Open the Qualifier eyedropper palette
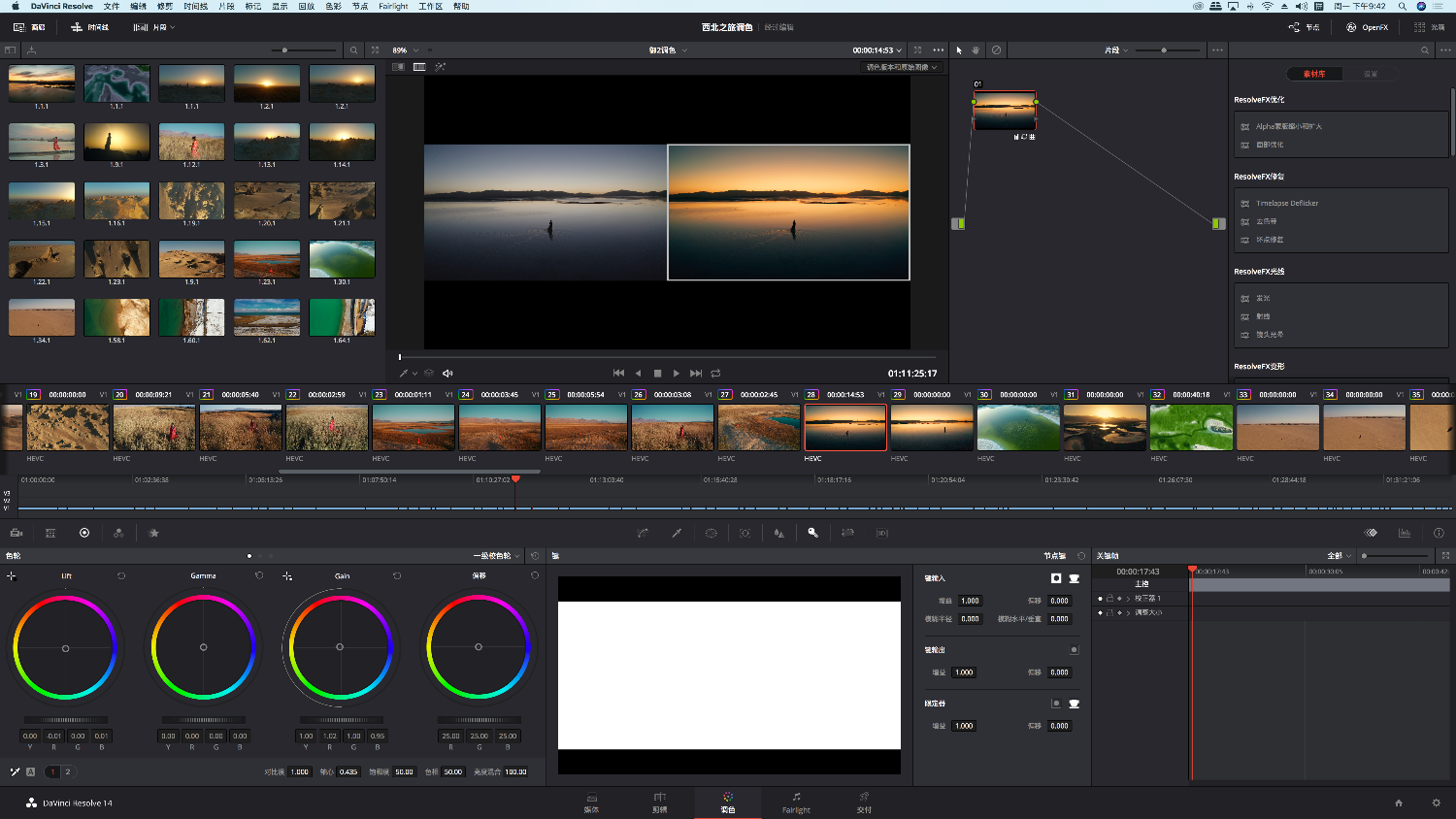Viewport: 1456px width, 819px height. pos(677,533)
